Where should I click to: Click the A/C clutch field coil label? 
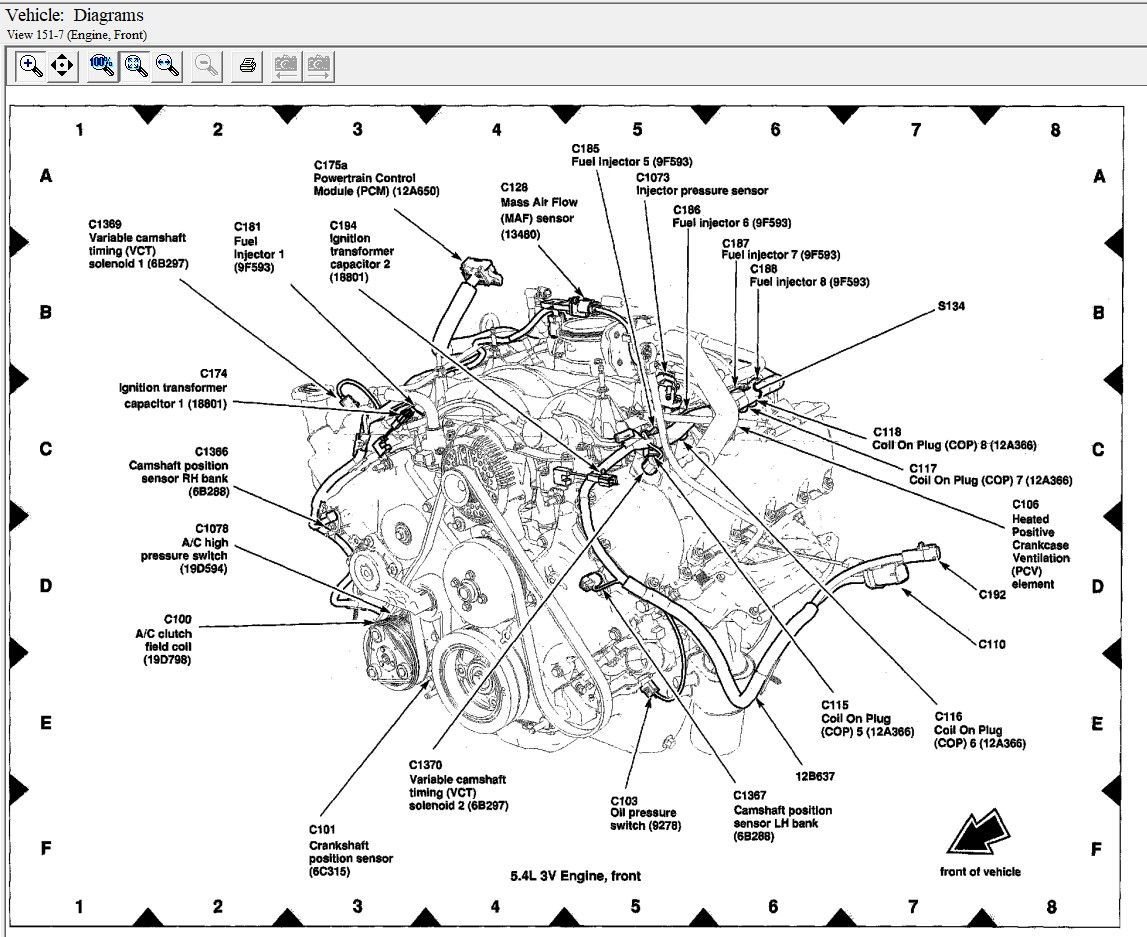pos(163,639)
